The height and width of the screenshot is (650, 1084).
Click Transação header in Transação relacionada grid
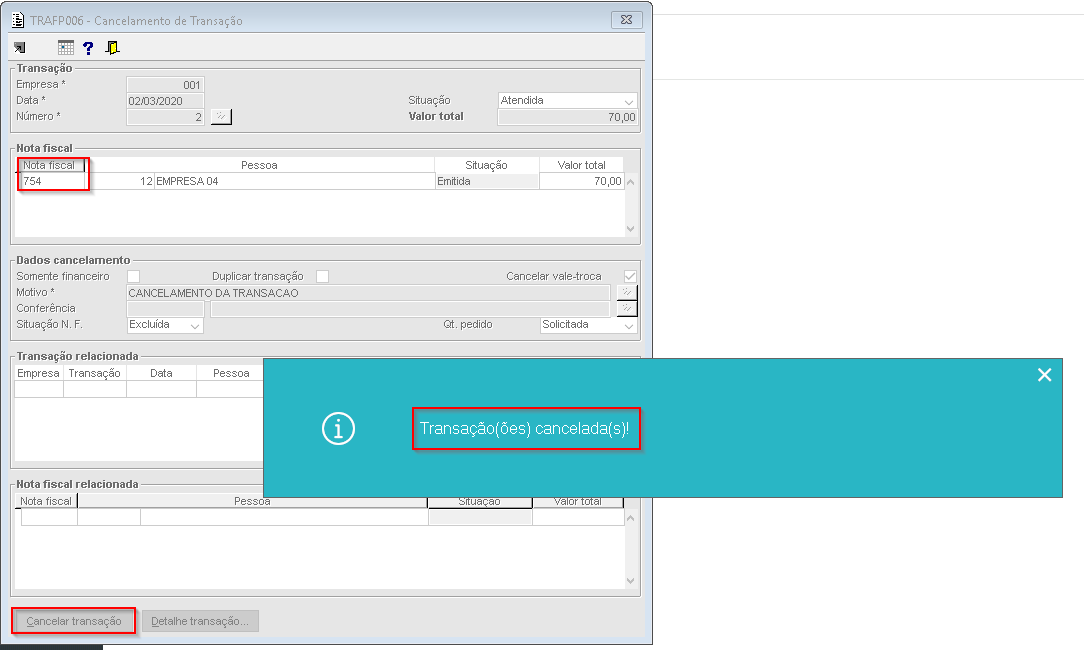point(95,373)
